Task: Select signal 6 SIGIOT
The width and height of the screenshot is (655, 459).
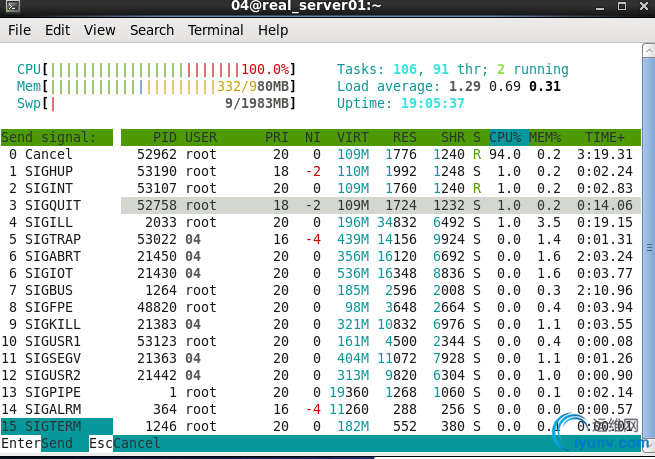Action: 57,274
